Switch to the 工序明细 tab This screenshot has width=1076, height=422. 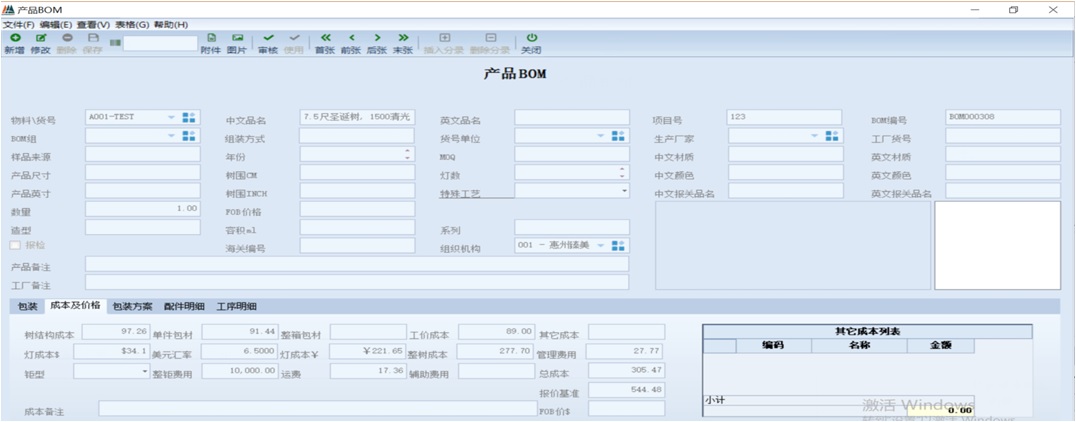tap(237, 306)
